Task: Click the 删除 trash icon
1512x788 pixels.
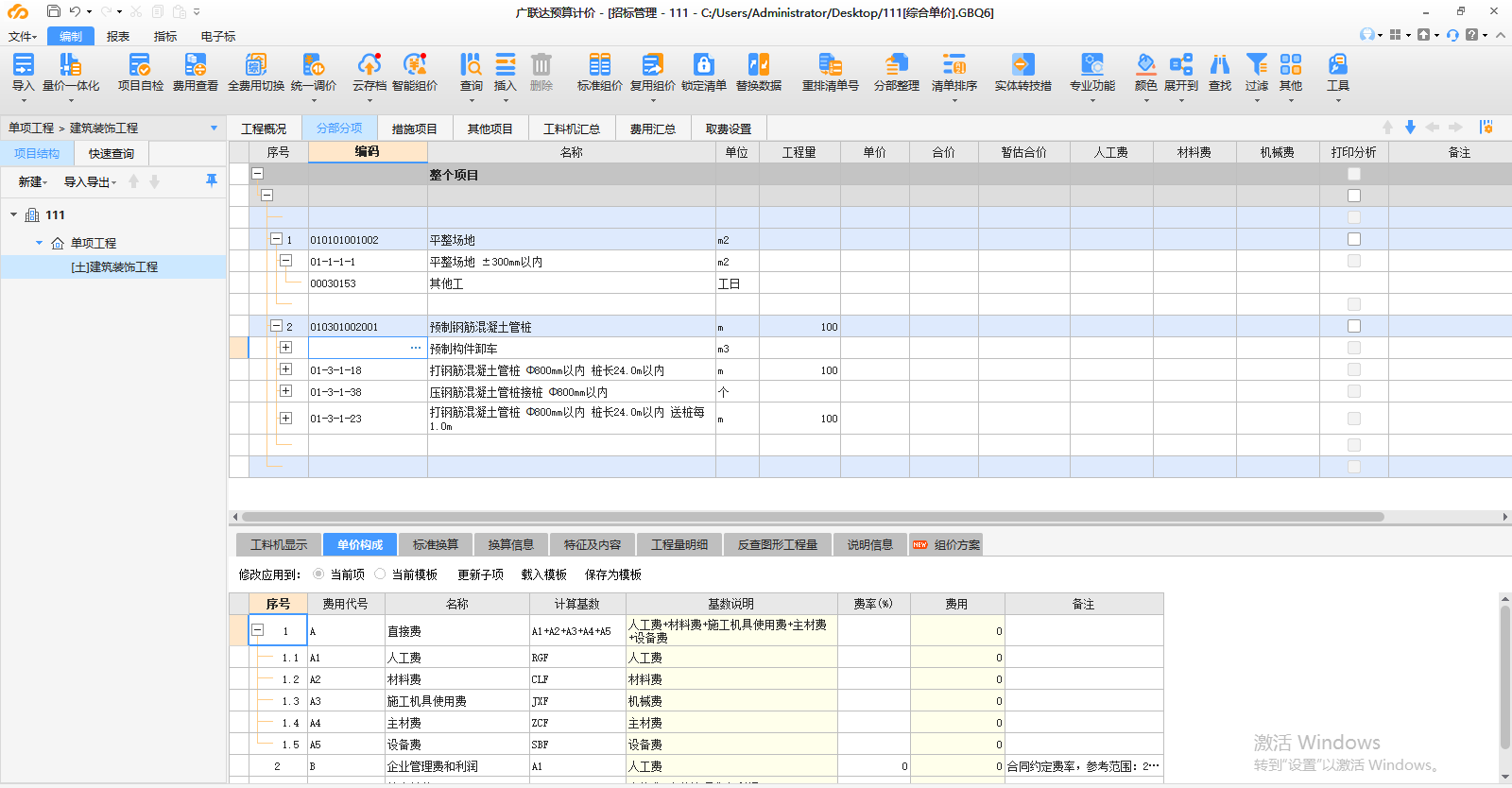Action: [541, 64]
